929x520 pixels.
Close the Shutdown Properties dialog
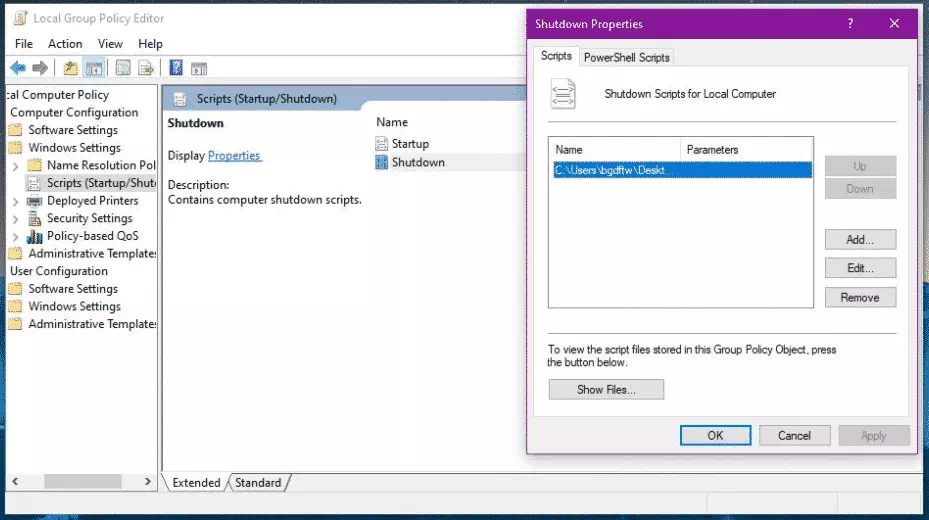pyautogui.click(x=895, y=24)
